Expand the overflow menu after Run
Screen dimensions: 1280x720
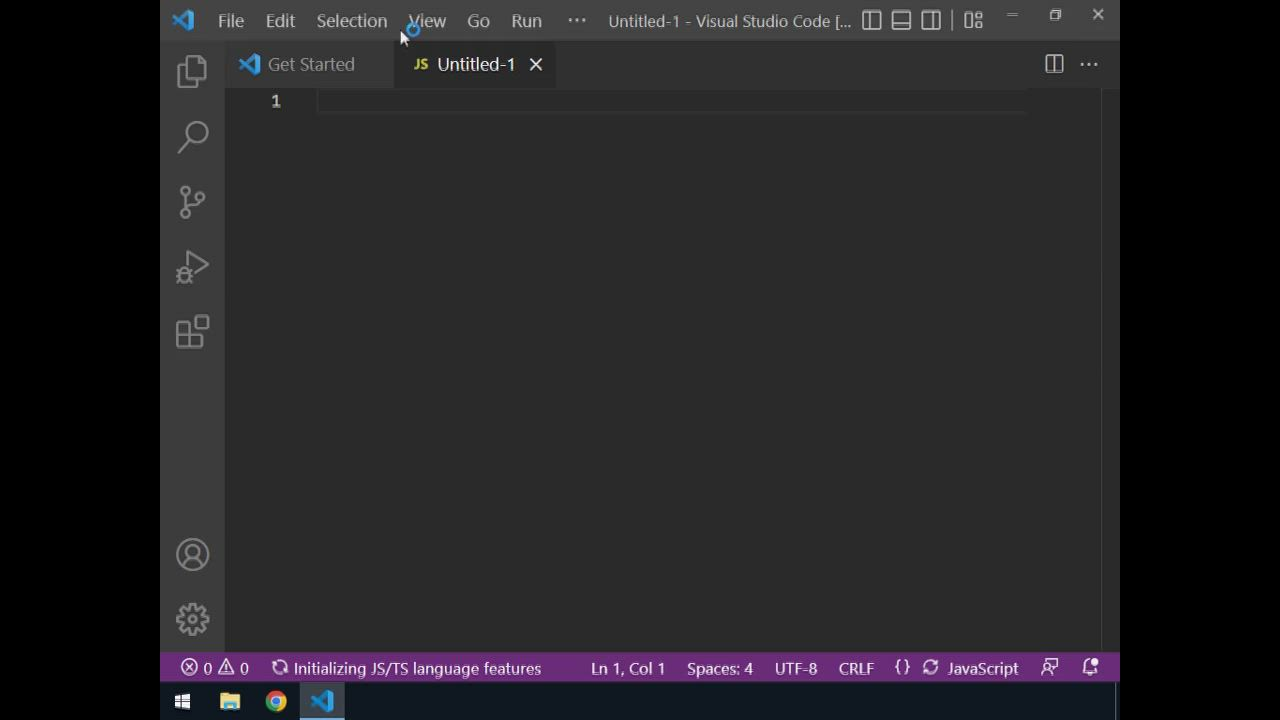coord(577,21)
